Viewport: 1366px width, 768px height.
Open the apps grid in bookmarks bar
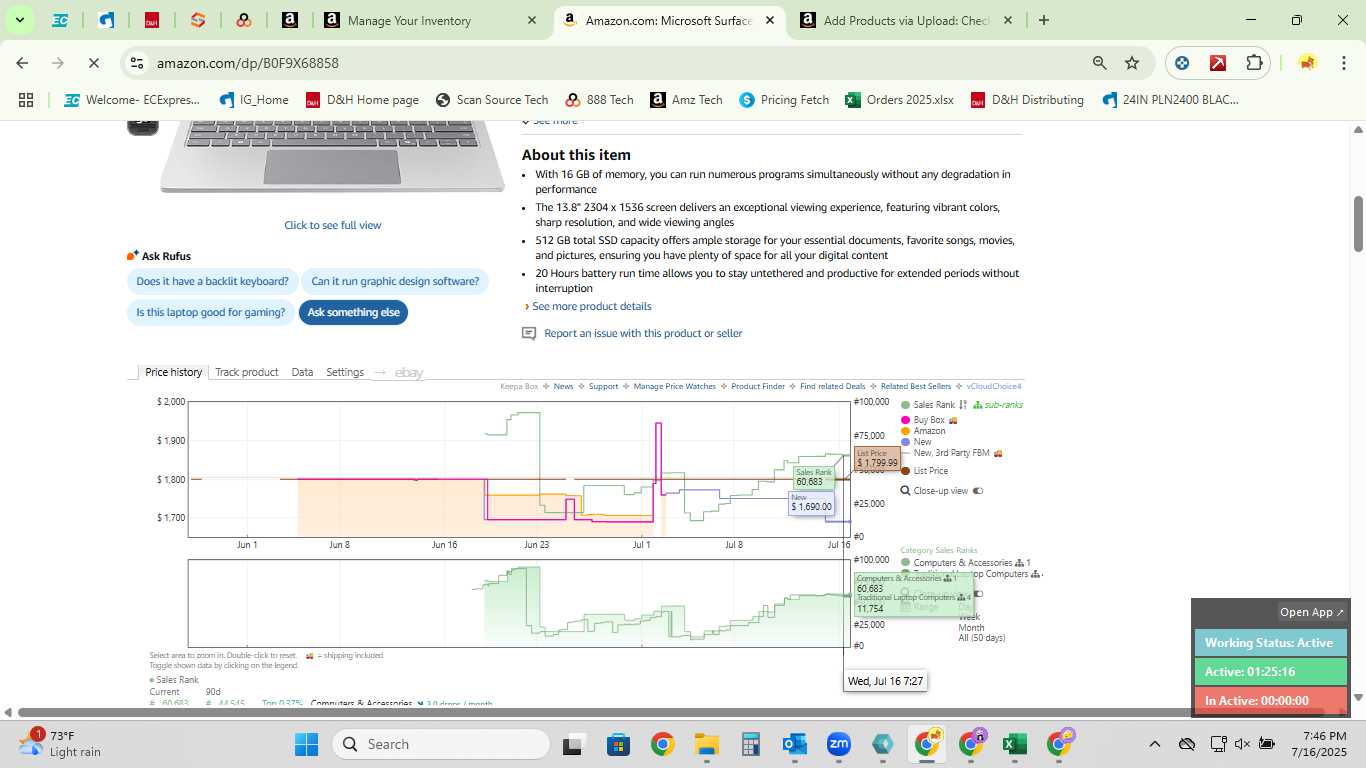coord(26,100)
